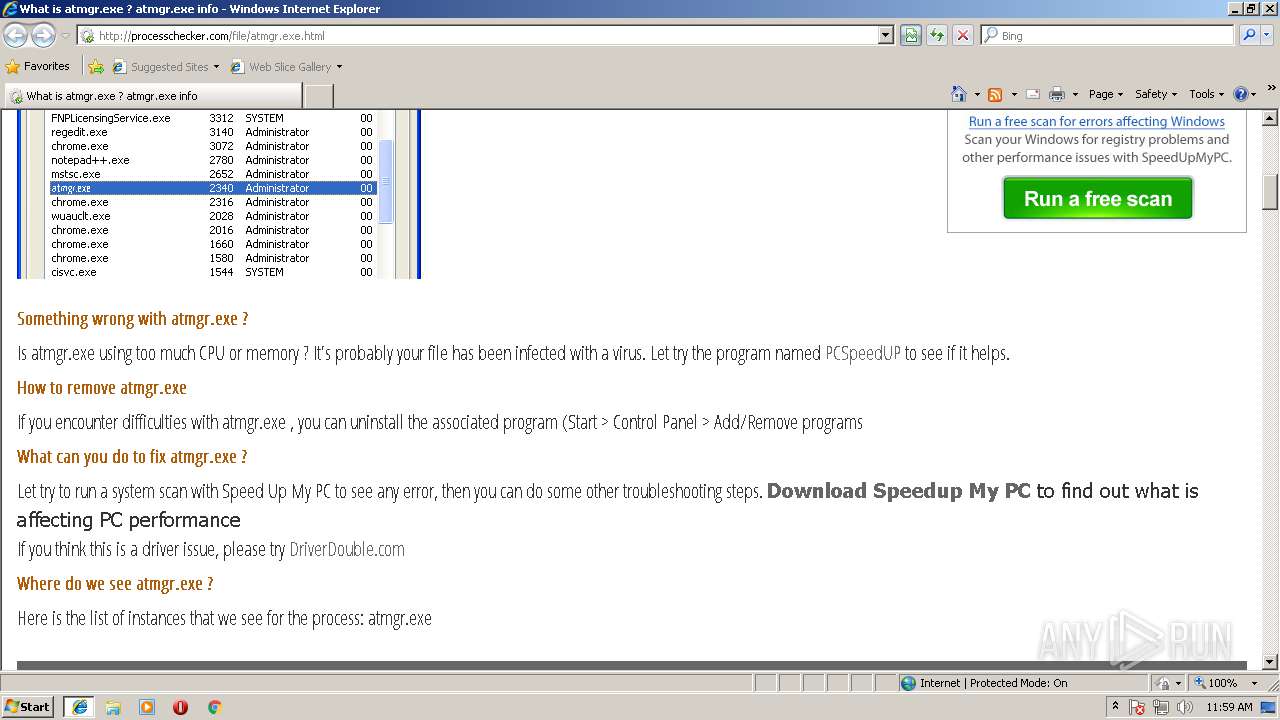Click the 100% zoom level button
1280x720 pixels.
(1215, 683)
